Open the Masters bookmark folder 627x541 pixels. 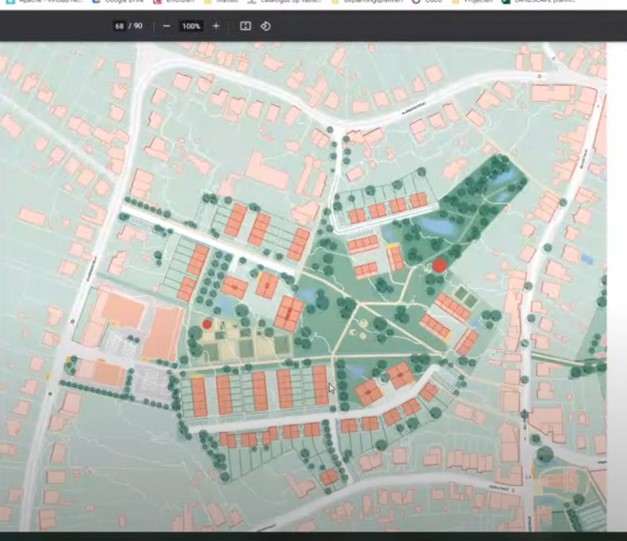(221, 3)
